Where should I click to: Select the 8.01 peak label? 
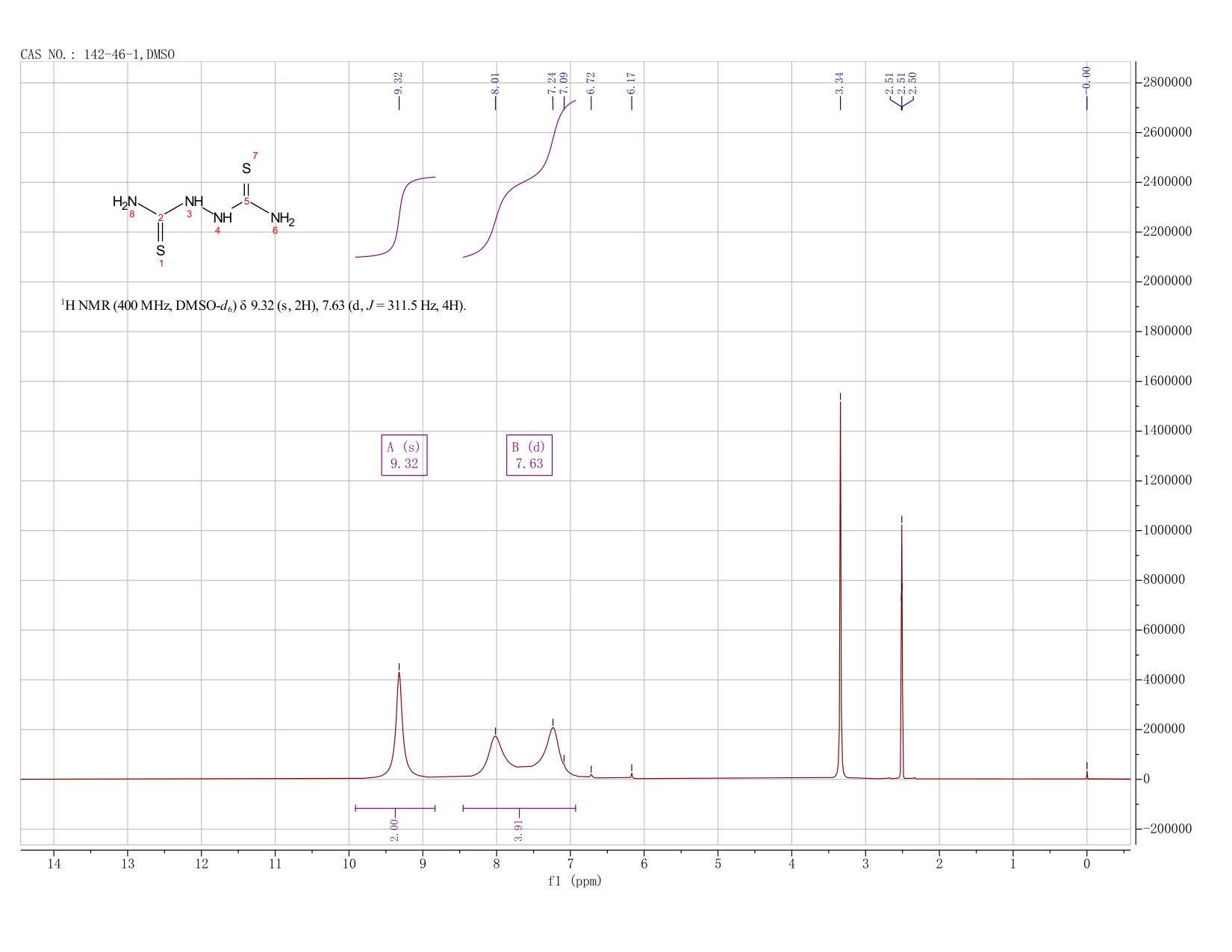[495, 83]
